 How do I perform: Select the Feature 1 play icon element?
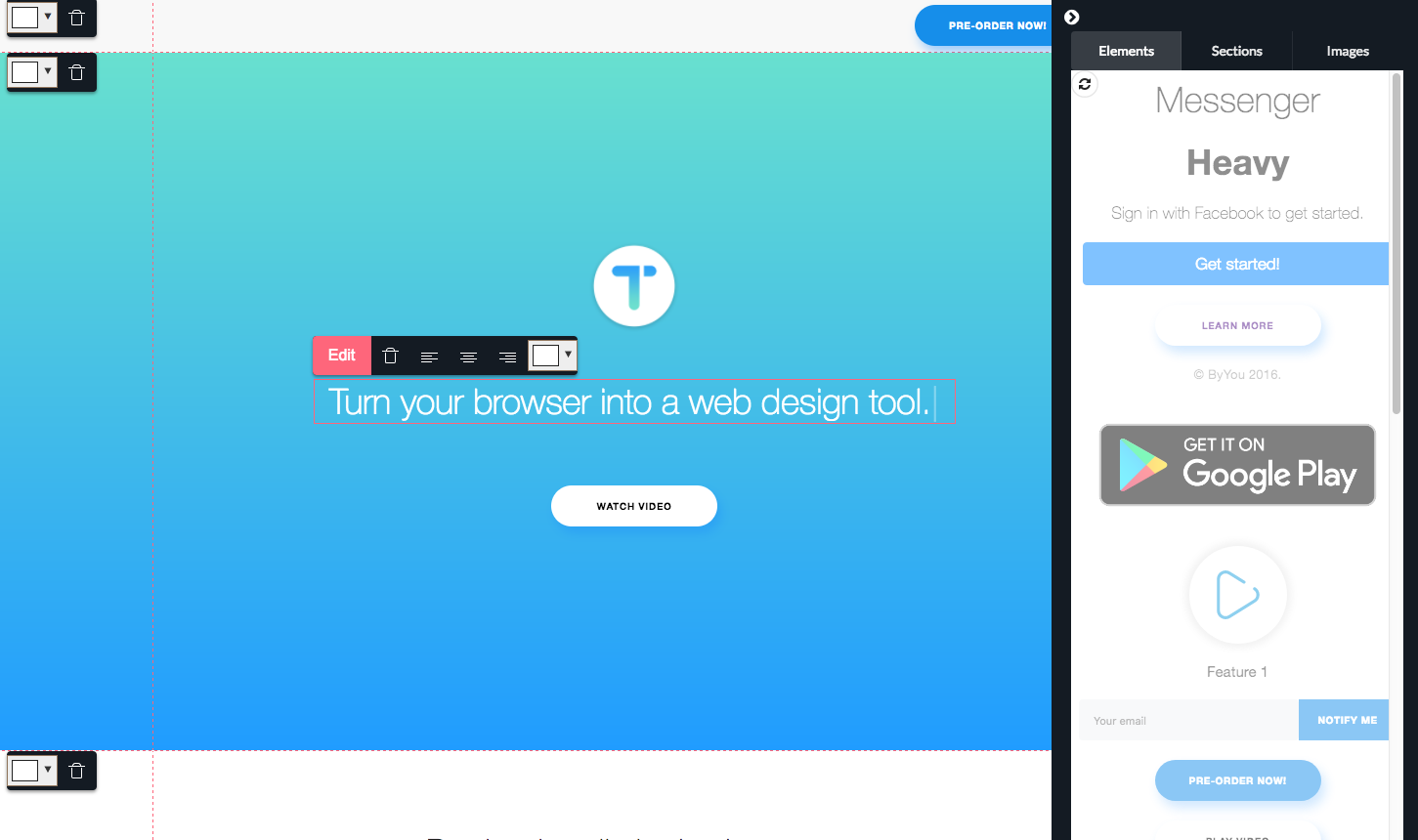click(x=1237, y=594)
